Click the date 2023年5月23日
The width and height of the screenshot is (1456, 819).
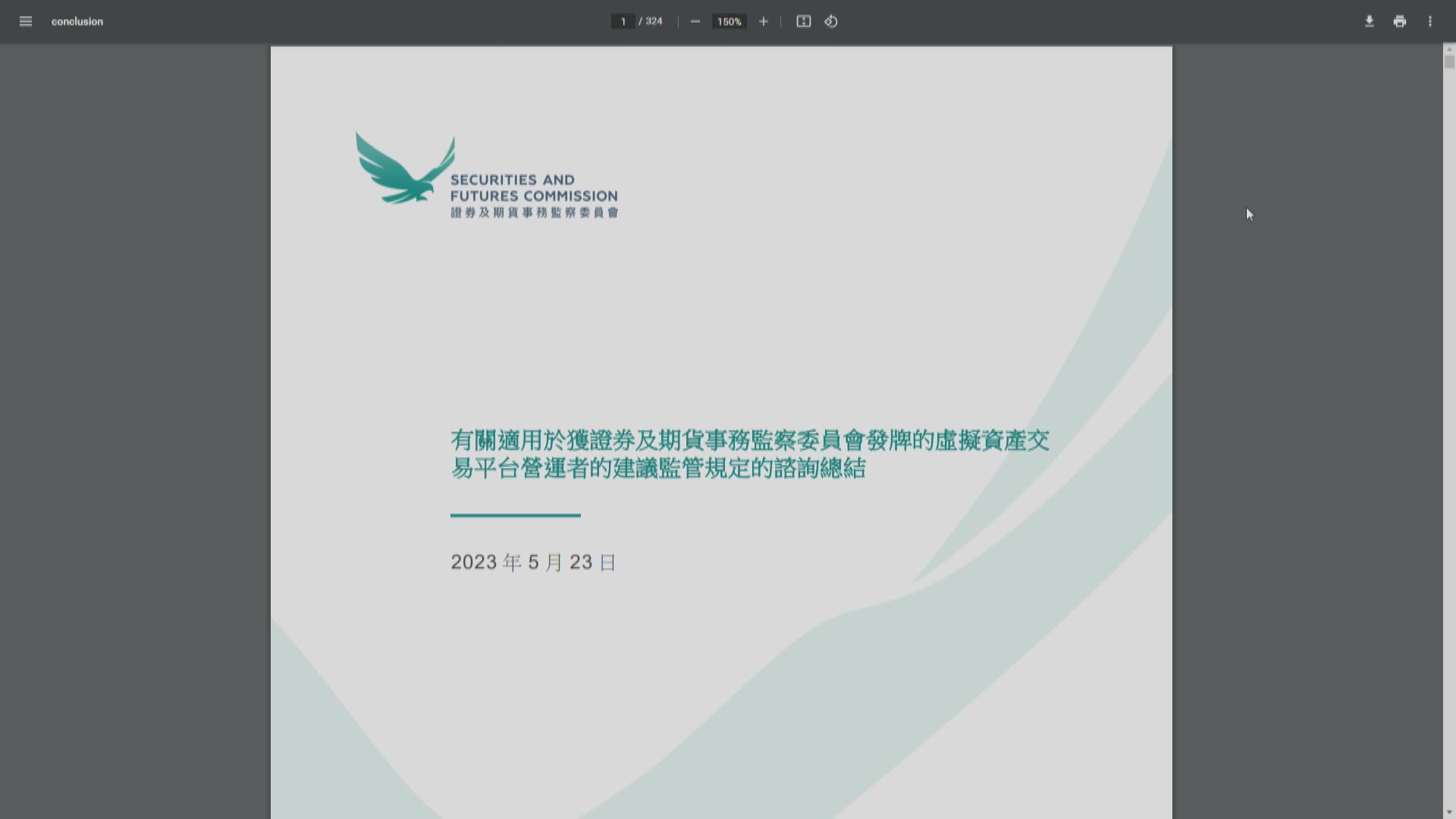[533, 562]
